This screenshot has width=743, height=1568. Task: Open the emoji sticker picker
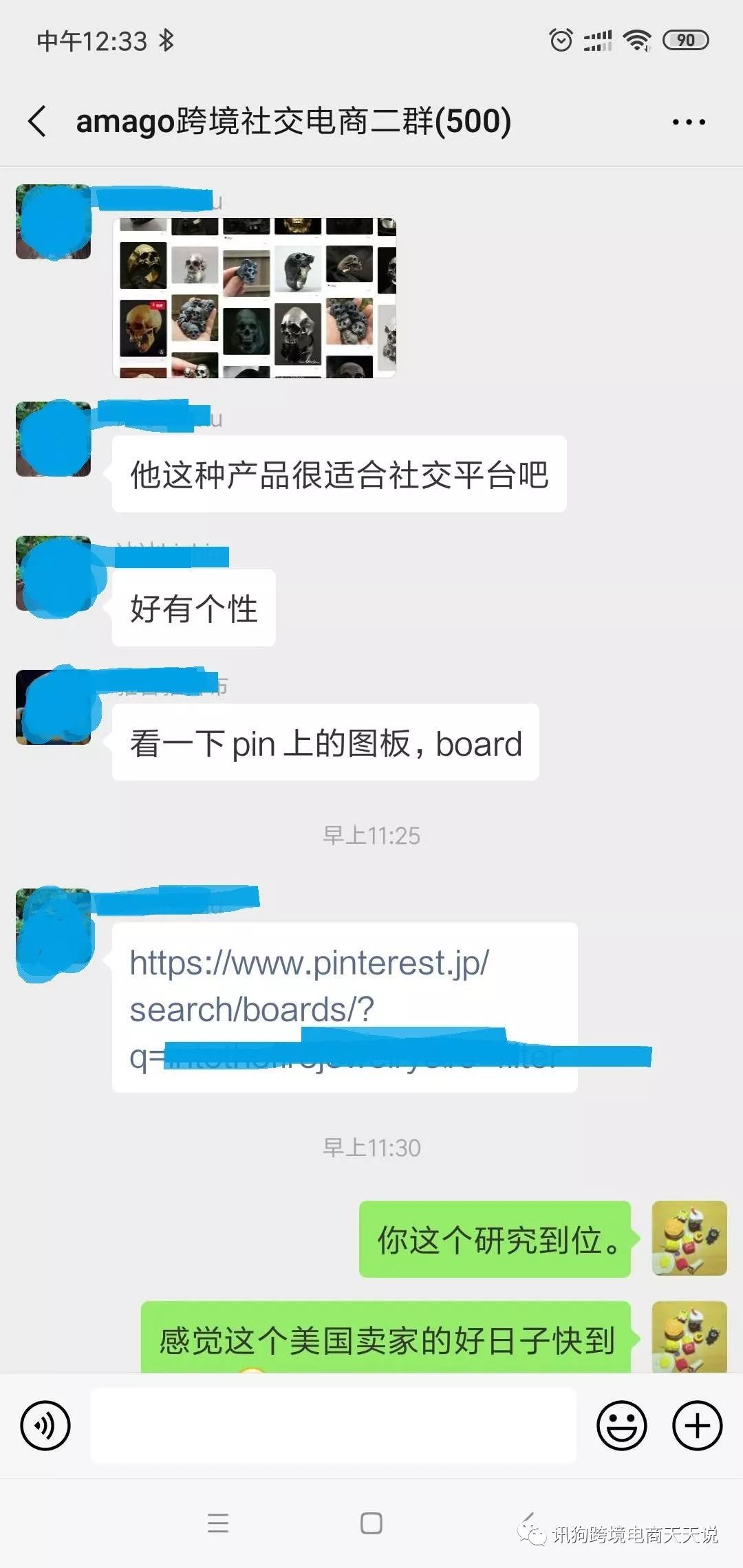(621, 1426)
